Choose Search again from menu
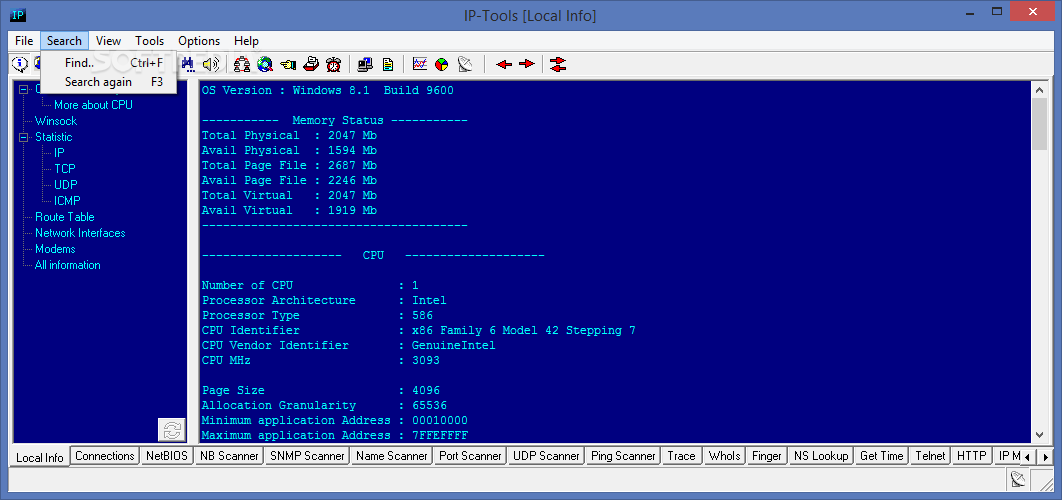 109,82
